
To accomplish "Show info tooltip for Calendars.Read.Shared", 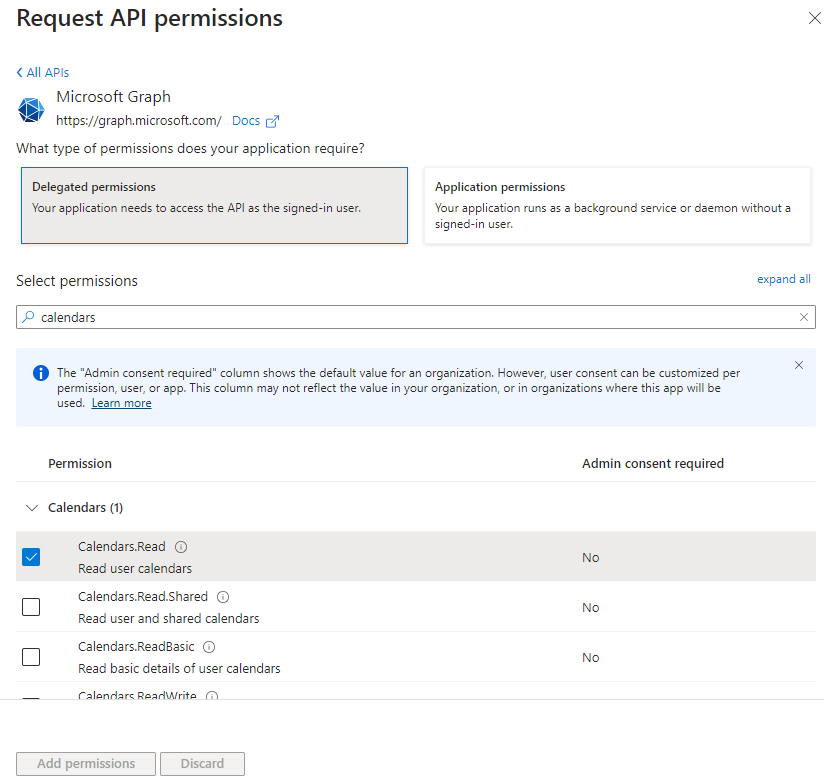I will point(223,597).
